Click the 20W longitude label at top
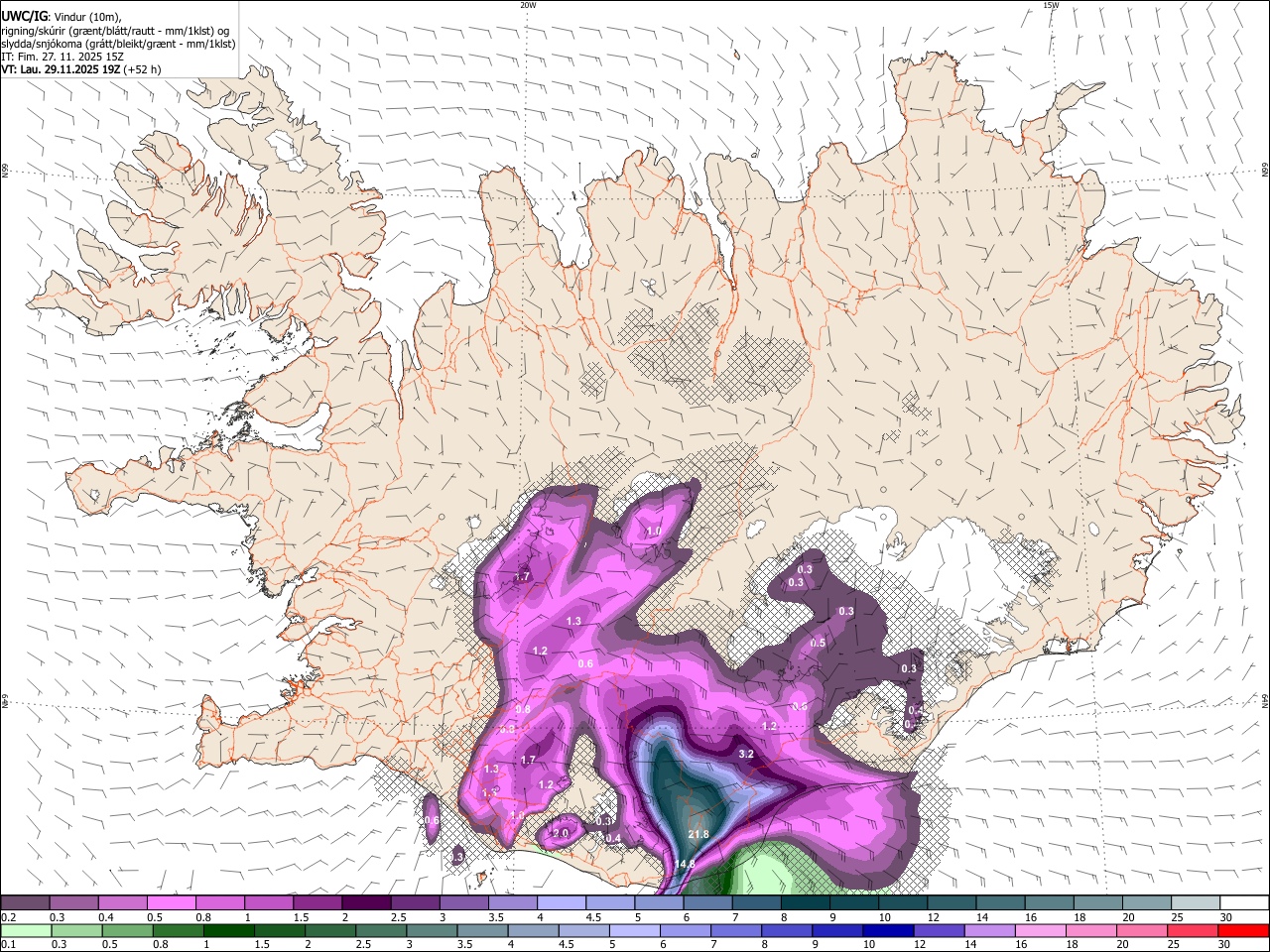Viewport: 1270px width, 952px height. 528,5
